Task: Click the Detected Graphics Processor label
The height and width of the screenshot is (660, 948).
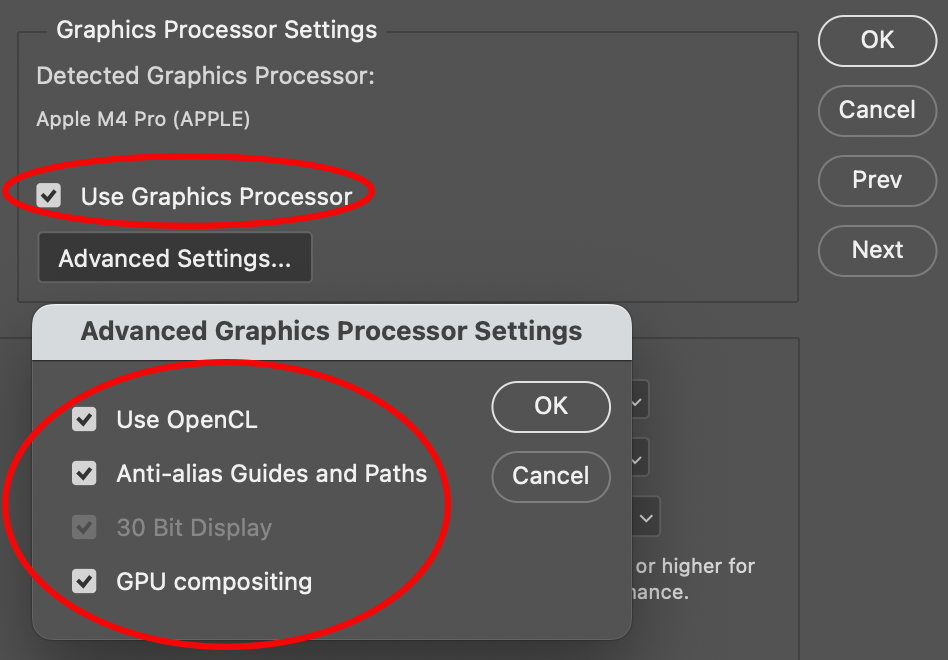Action: (205, 76)
